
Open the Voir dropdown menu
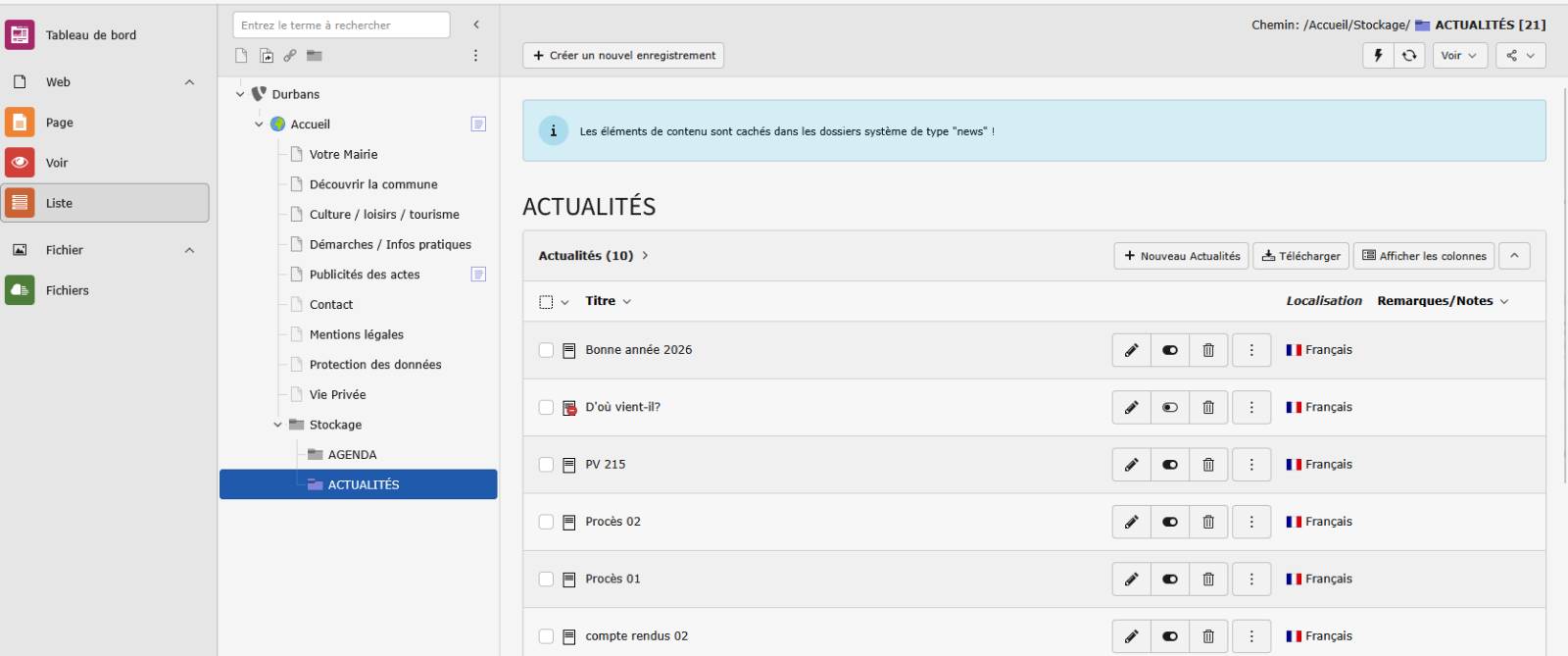1458,56
